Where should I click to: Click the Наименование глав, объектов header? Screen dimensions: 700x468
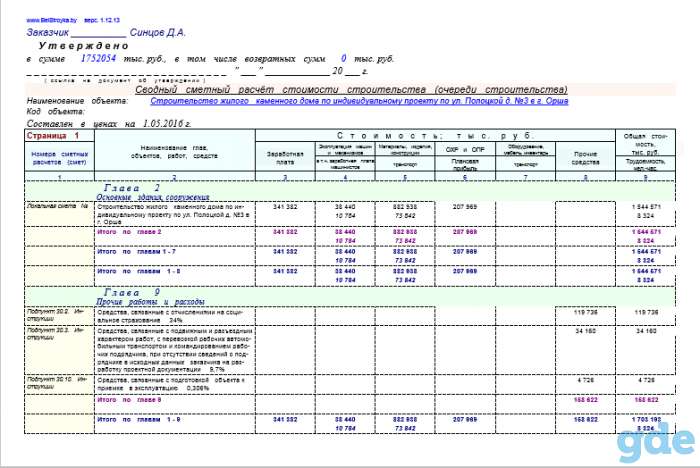click(x=174, y=152)
